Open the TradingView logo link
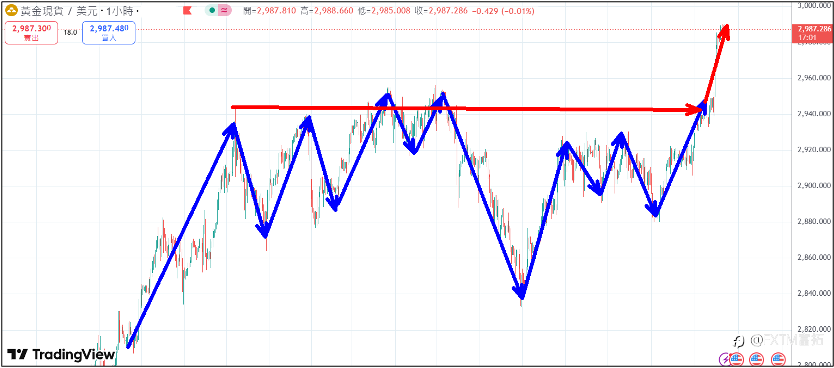This screenshot has width=834, height=368. (61, 354)
